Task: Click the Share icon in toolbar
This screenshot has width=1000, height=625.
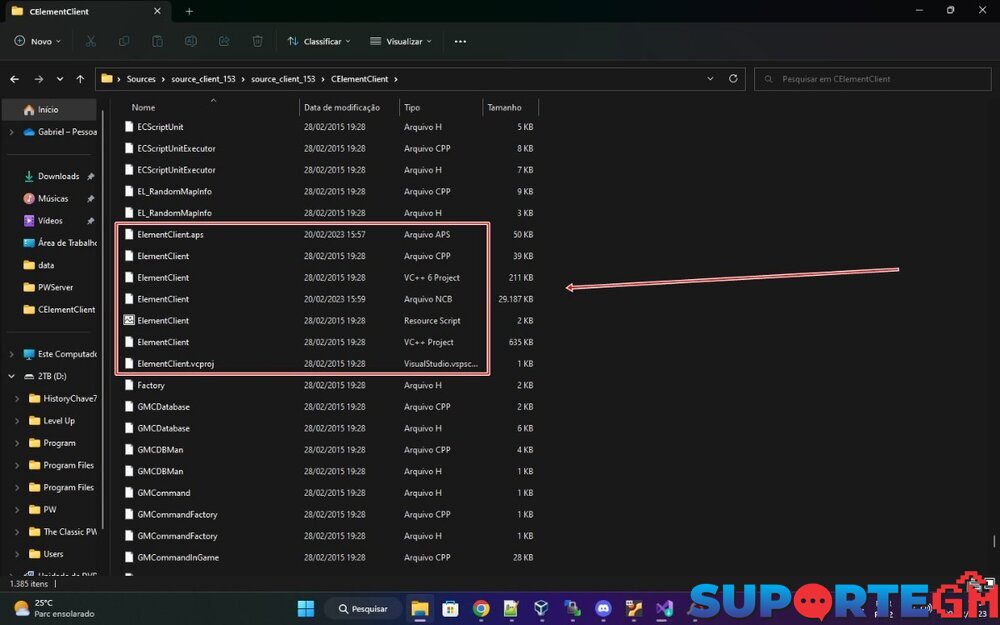Action: tap(224, 41)
